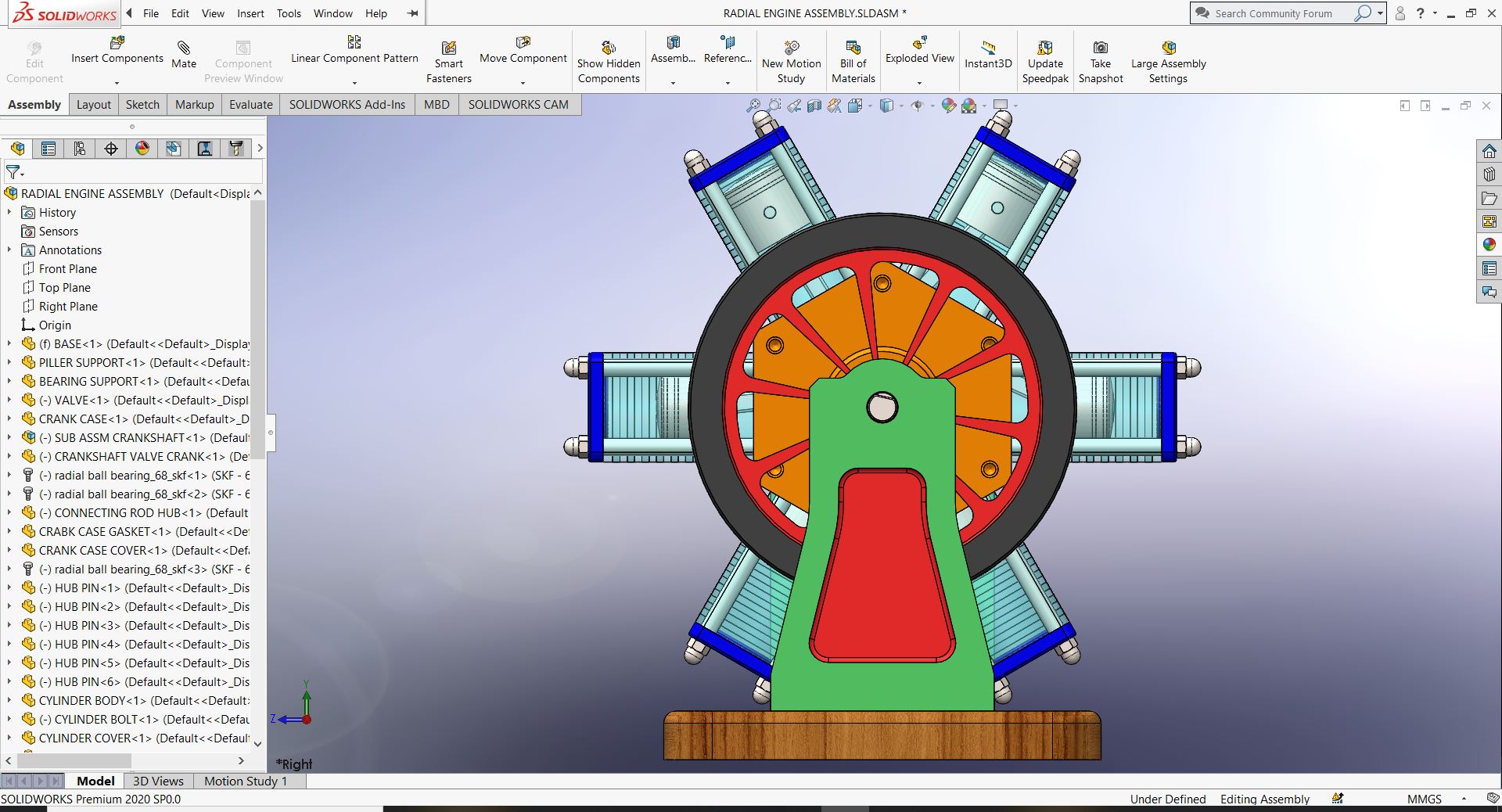
Task: Open the File menu
Action: coord(151,13)
